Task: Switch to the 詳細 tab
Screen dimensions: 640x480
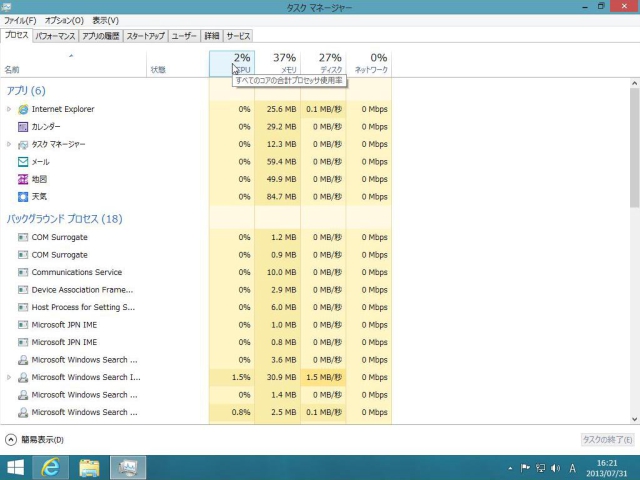Action: tap(212, 36)
